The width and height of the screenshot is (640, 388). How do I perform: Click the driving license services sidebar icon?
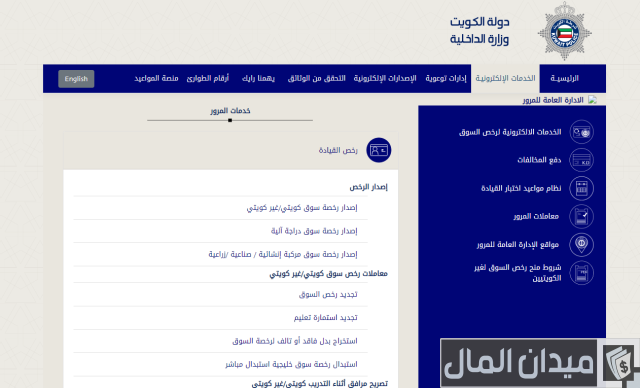tap(582, 132)
